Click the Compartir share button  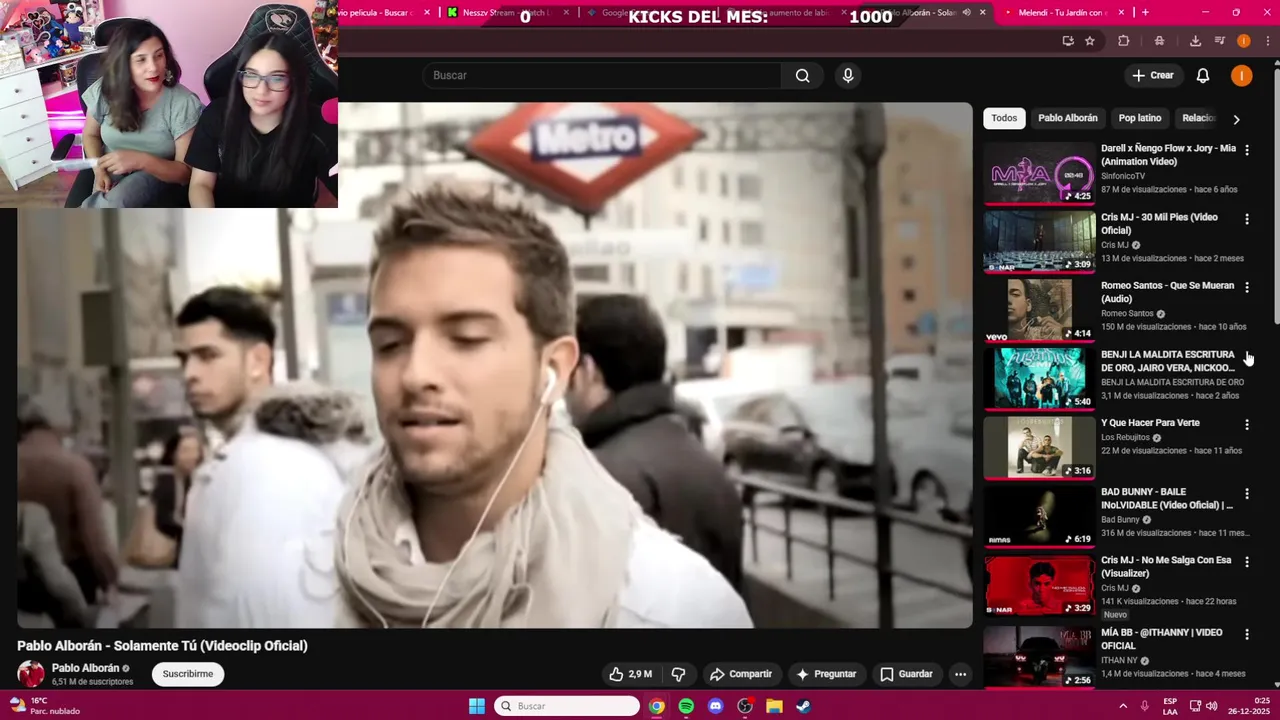[741, 674]
